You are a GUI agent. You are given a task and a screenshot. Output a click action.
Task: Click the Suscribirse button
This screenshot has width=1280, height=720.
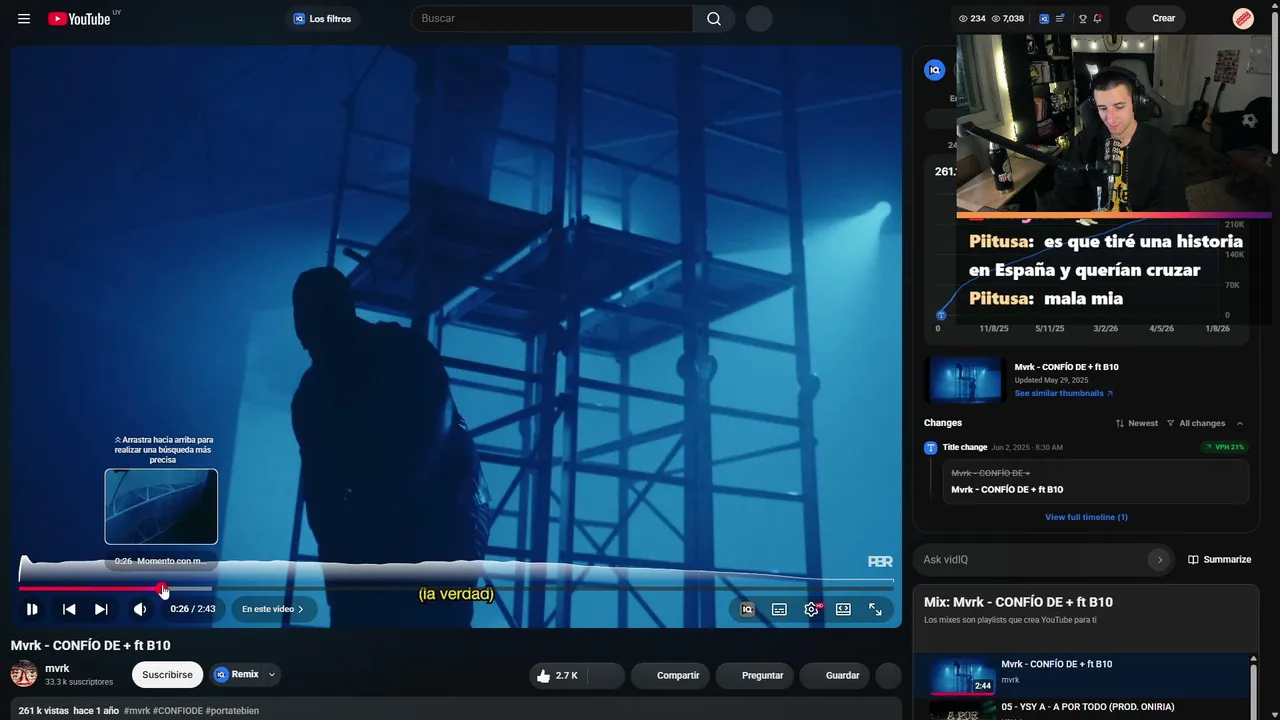pos(167,675)
